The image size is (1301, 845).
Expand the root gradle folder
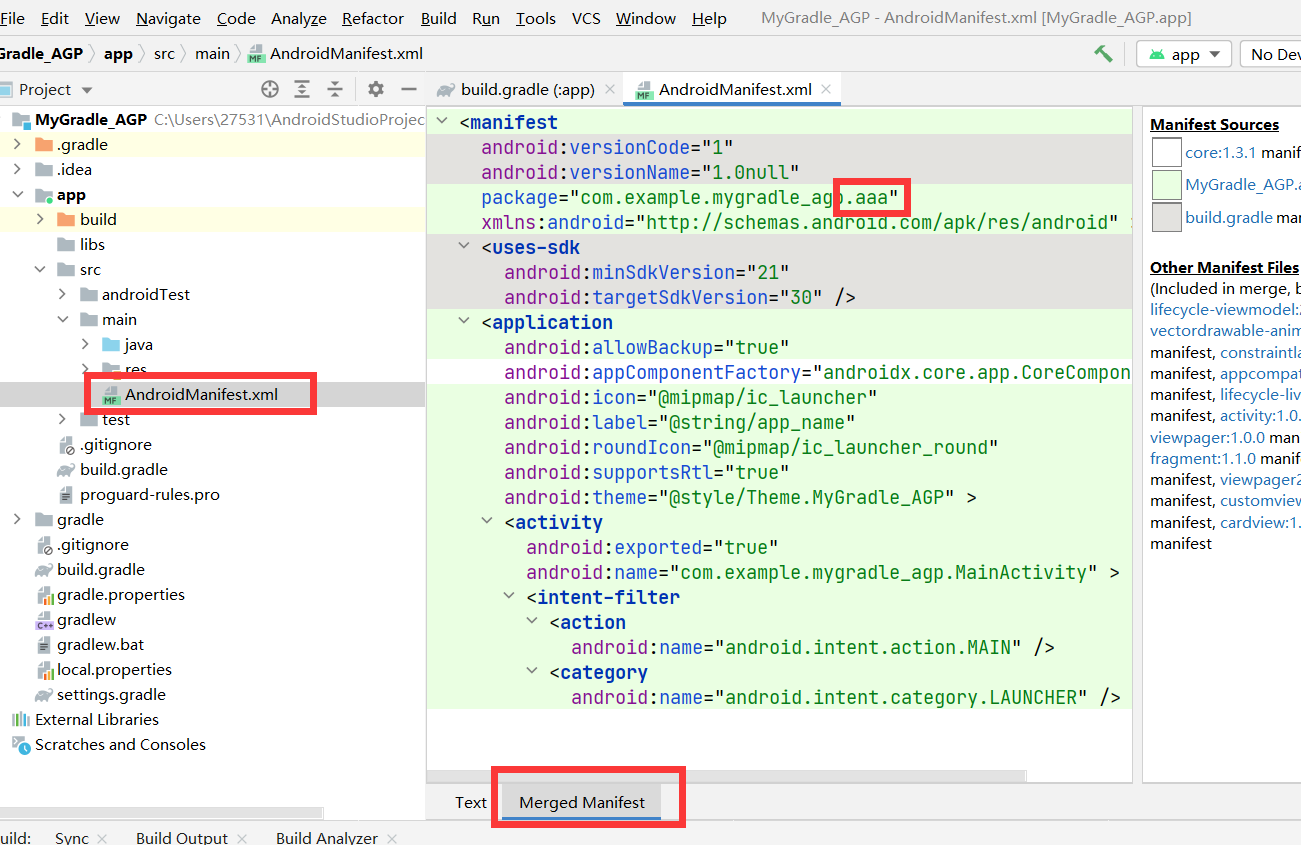click(17, 519)
